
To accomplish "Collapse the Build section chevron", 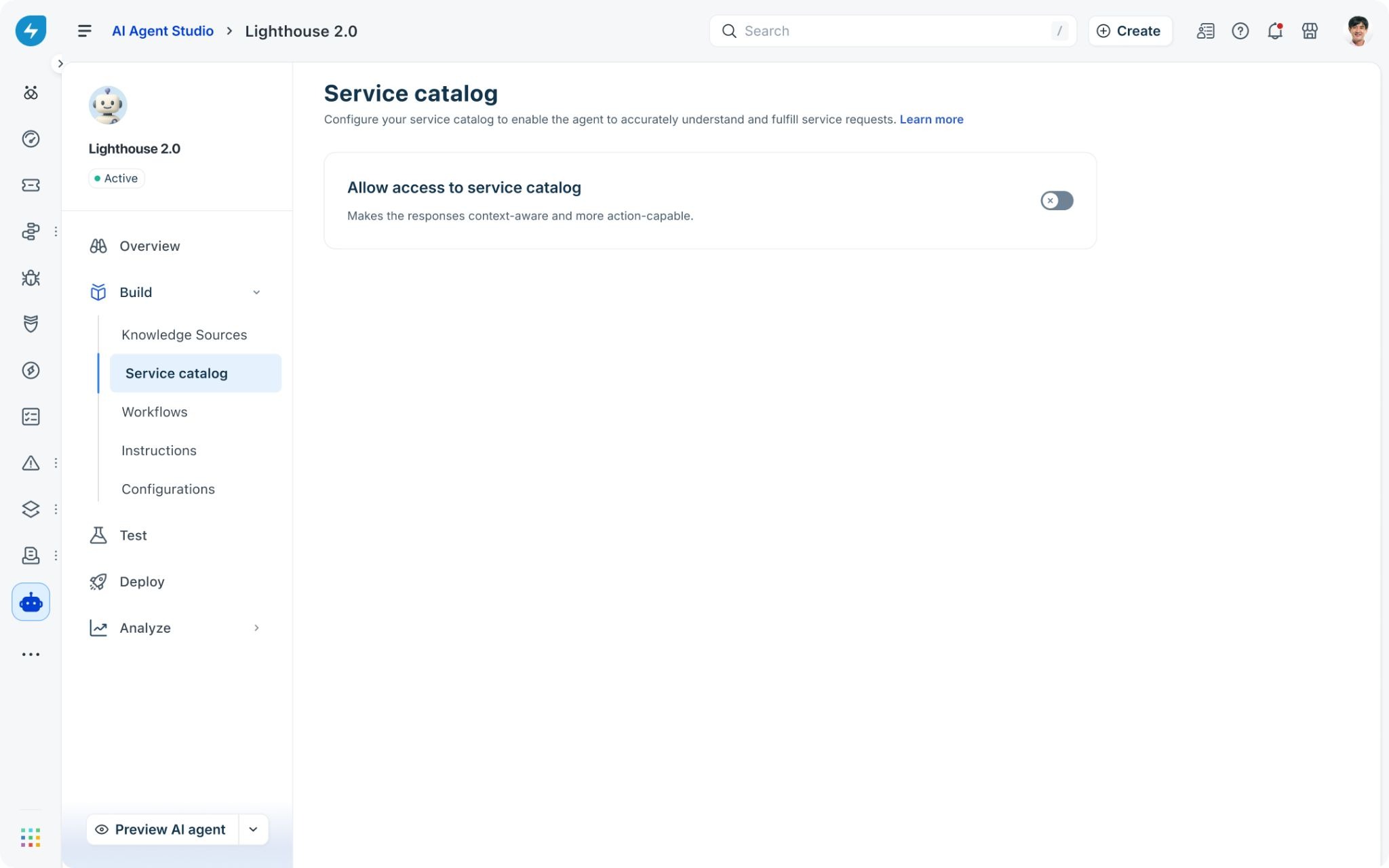I will pyautogui.click(x=256, y=292).
